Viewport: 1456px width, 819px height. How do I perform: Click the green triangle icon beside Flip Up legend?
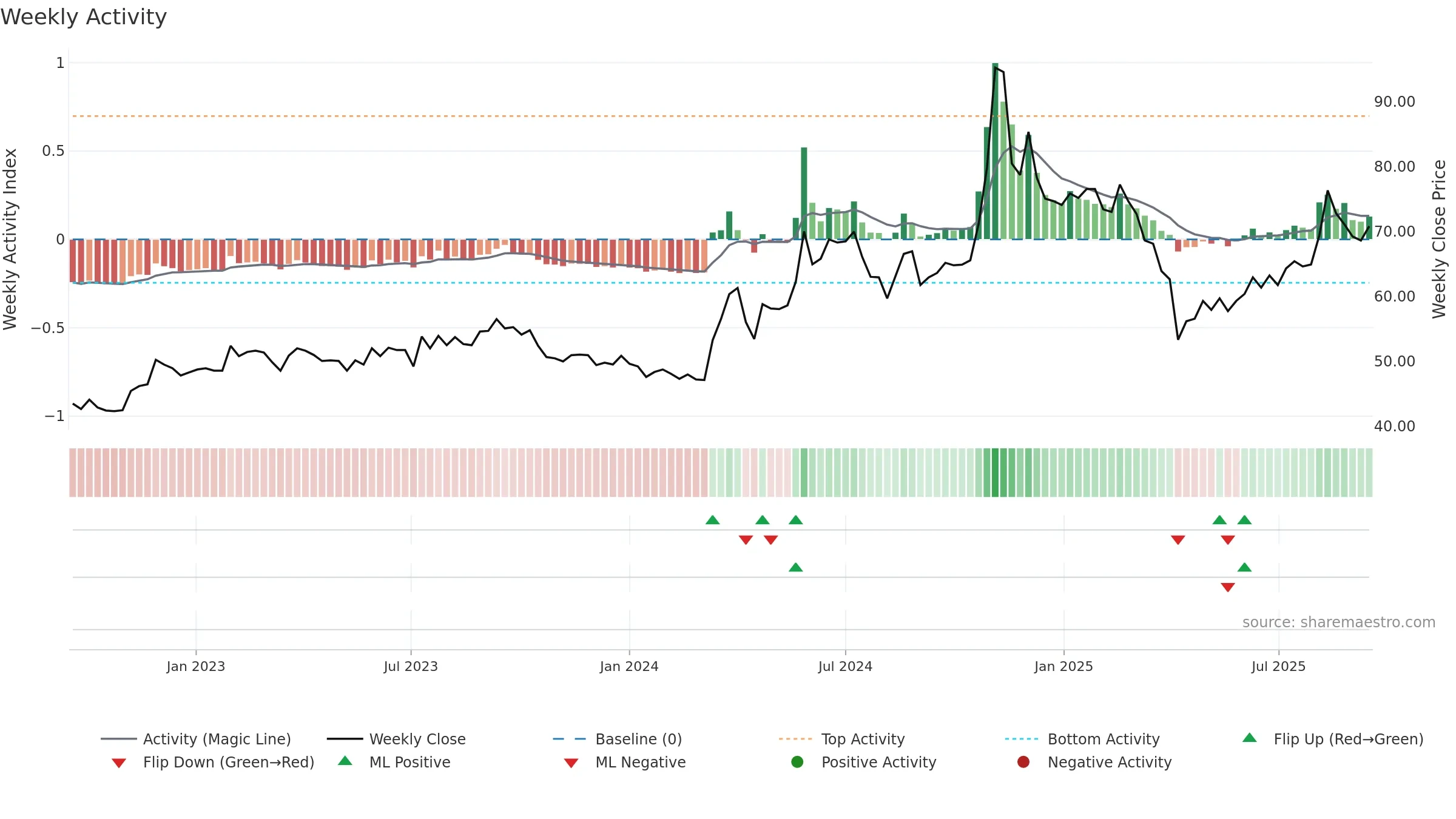click(1249, 738)
